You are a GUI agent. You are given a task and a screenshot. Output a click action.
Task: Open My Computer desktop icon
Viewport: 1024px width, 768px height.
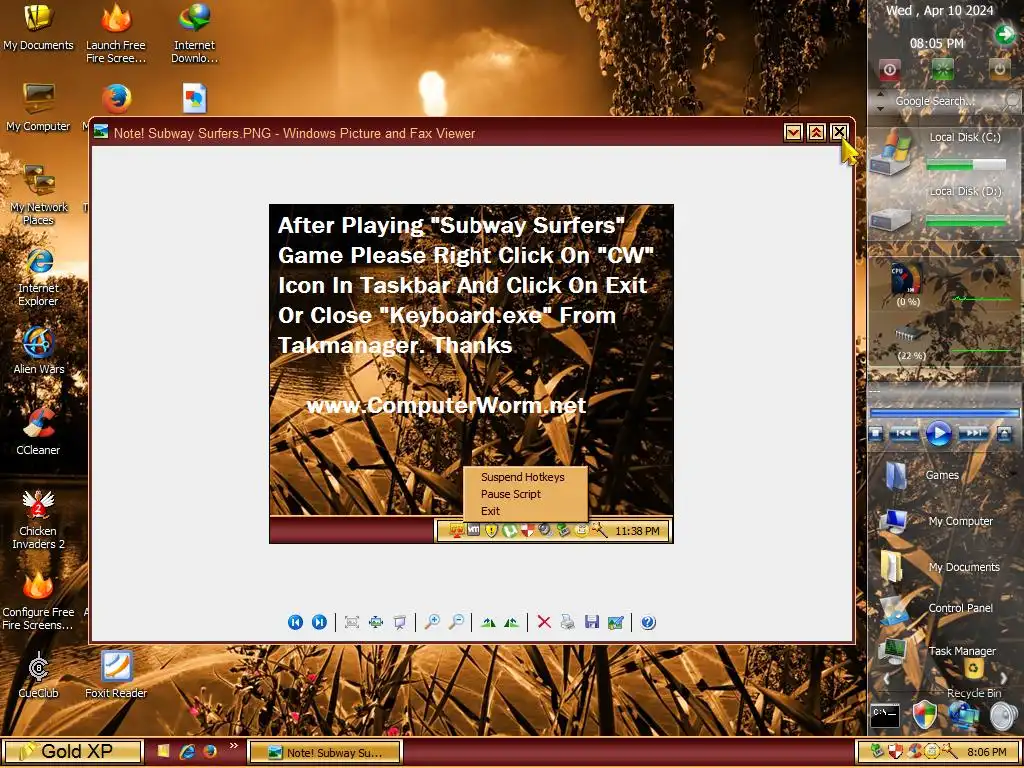[x=38, y=108]
